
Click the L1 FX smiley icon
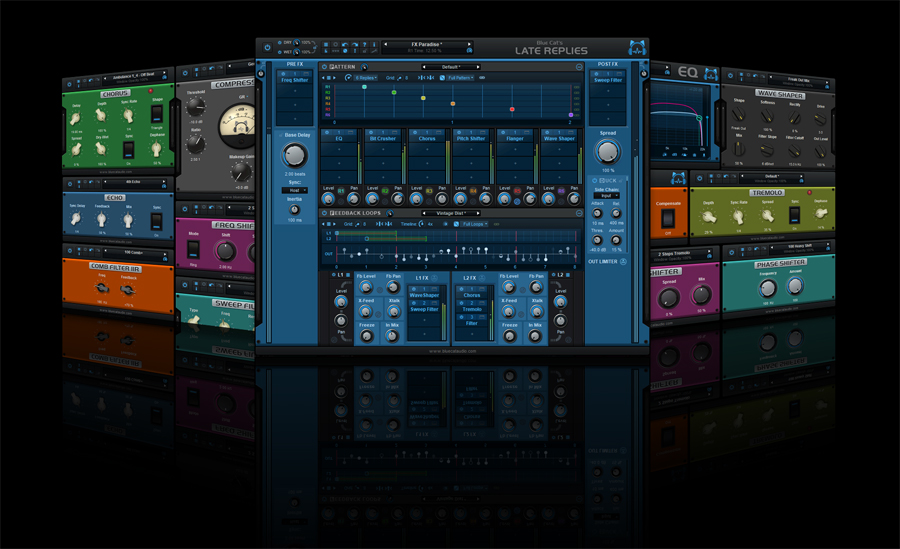pos(435,278)
